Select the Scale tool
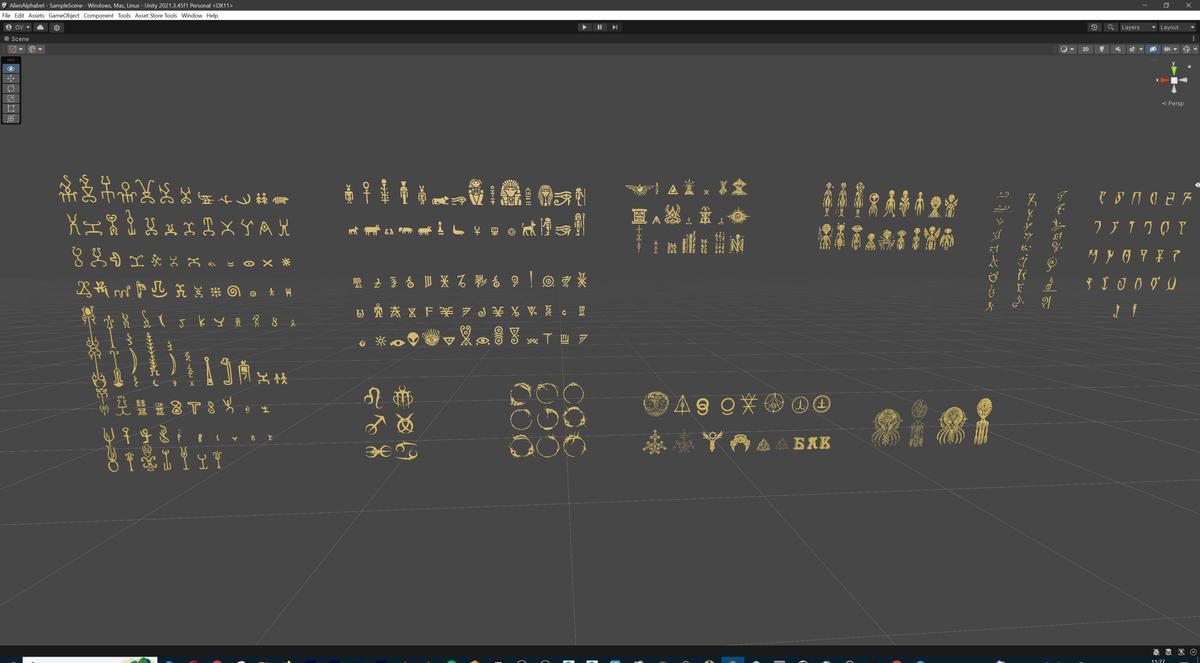This screenshot has height=663, width=1200. [10, 97]
